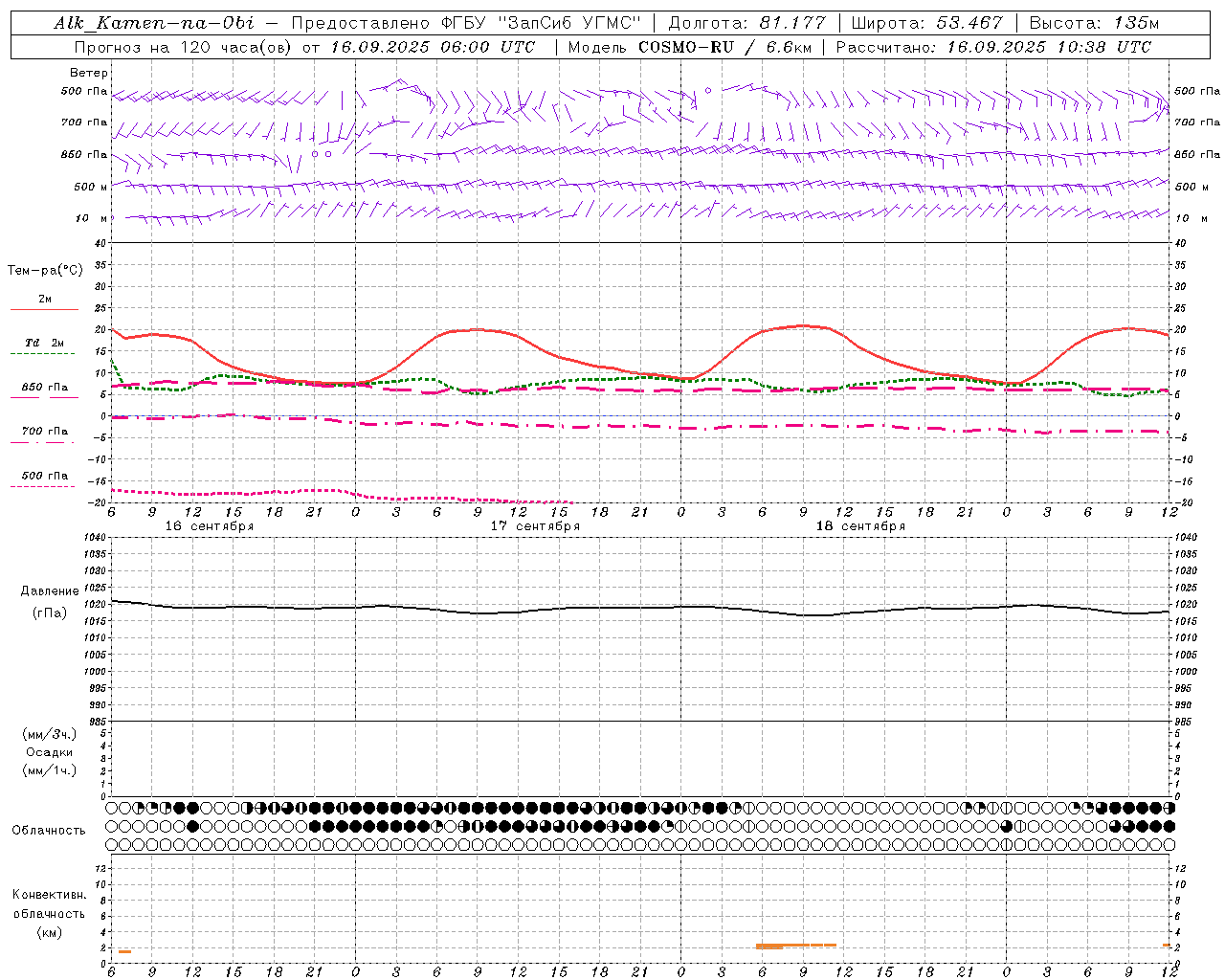Select the longitude value Долгота: 81.177
1225x980 pixels.
click(x=746, y=23)
